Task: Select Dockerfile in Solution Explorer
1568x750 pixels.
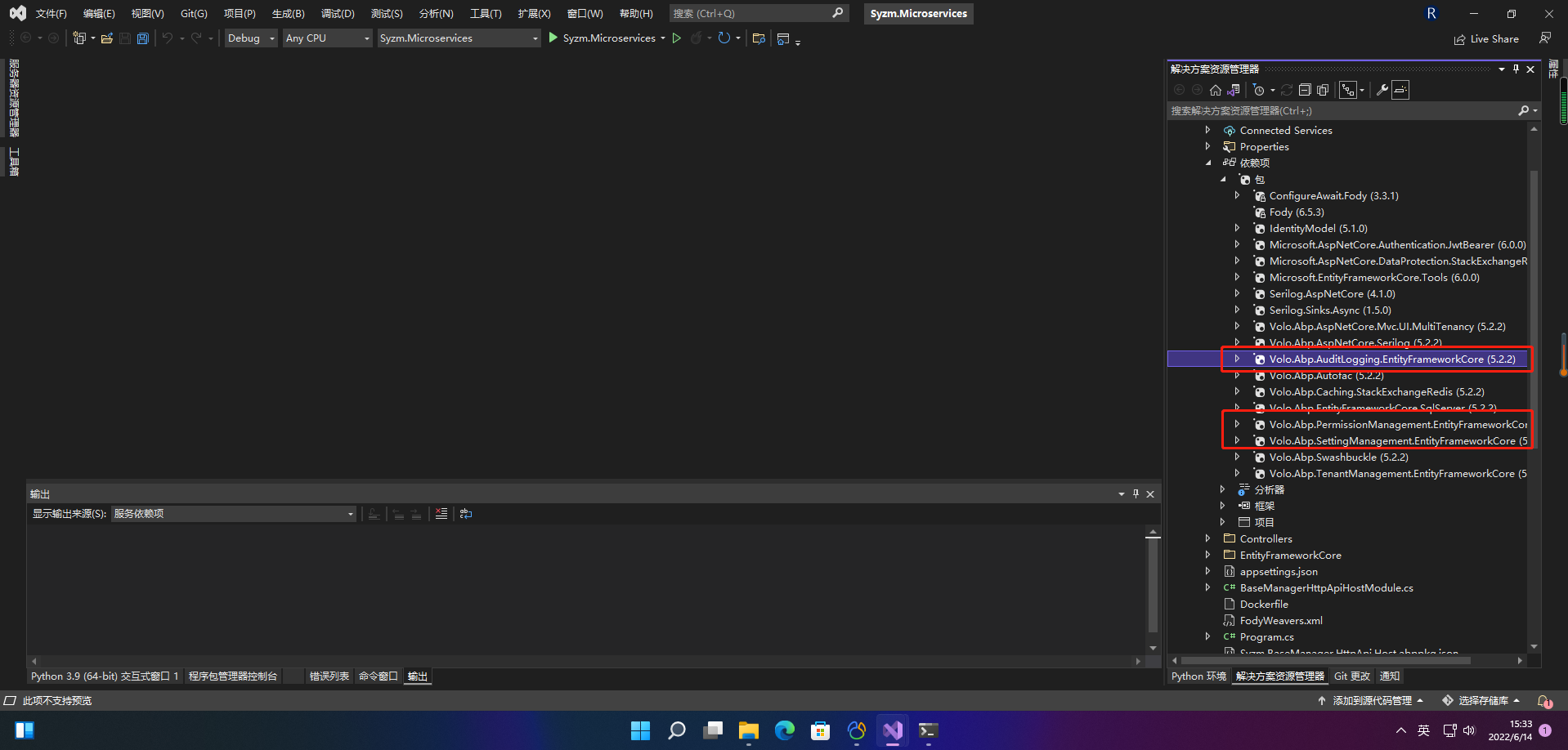Action: click(x=1264, y=604)
